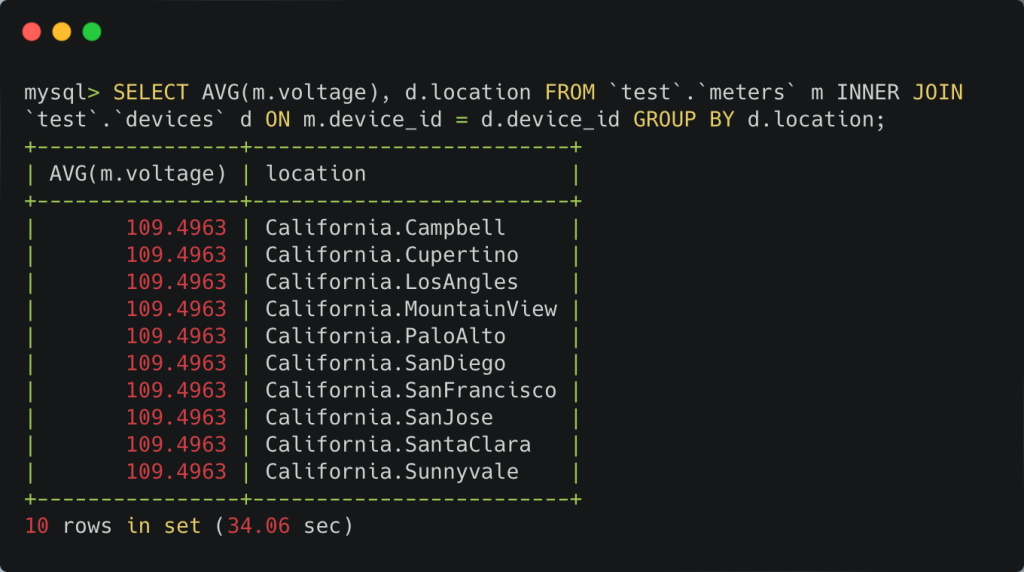Click the location table column header
Screen dimensions: 1024x572
point(316,174)
